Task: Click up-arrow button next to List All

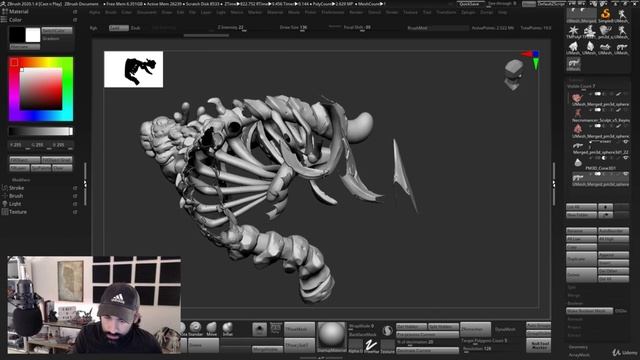Action: point(605,207)
